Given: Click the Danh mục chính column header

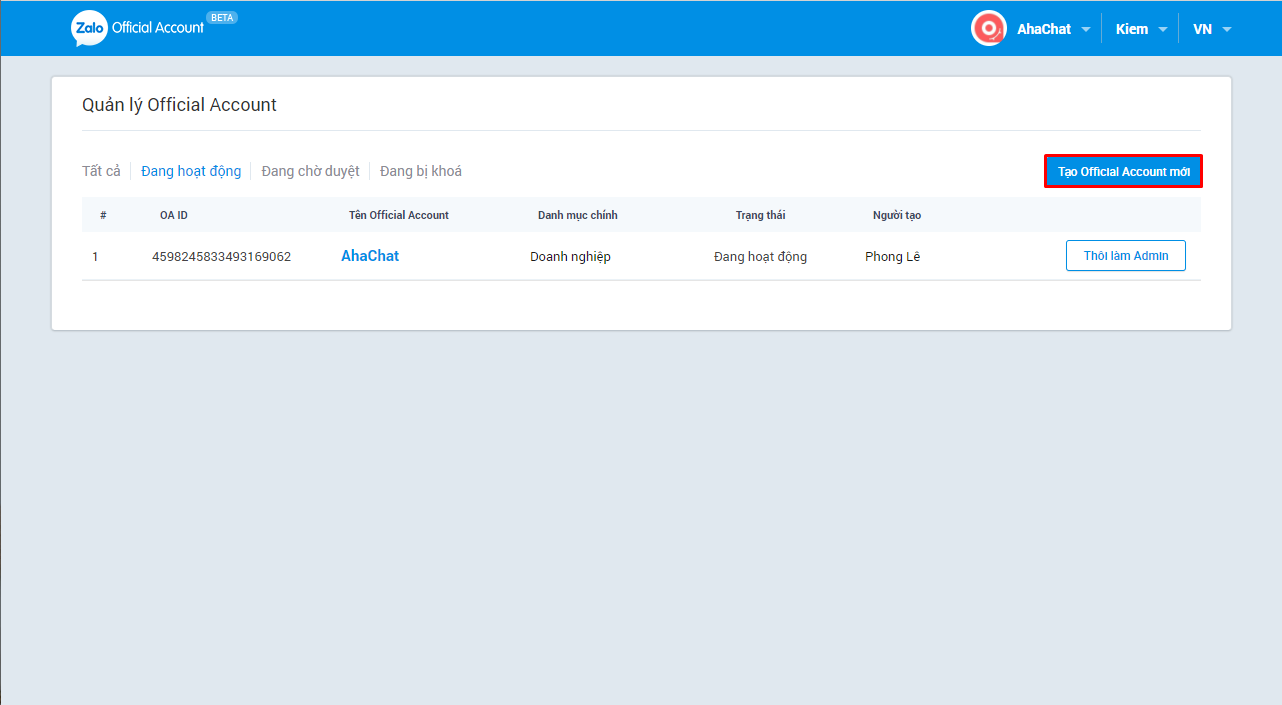Looking at the screenshot, I should click(578, 215).
